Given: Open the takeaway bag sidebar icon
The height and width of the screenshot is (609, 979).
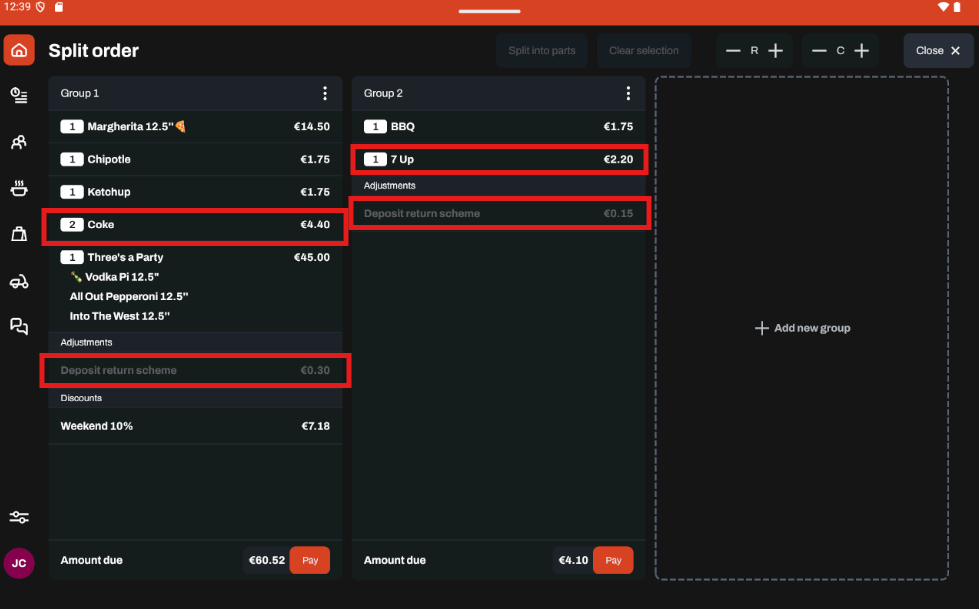Looking at the screenshot, I should tap(19, 234).
